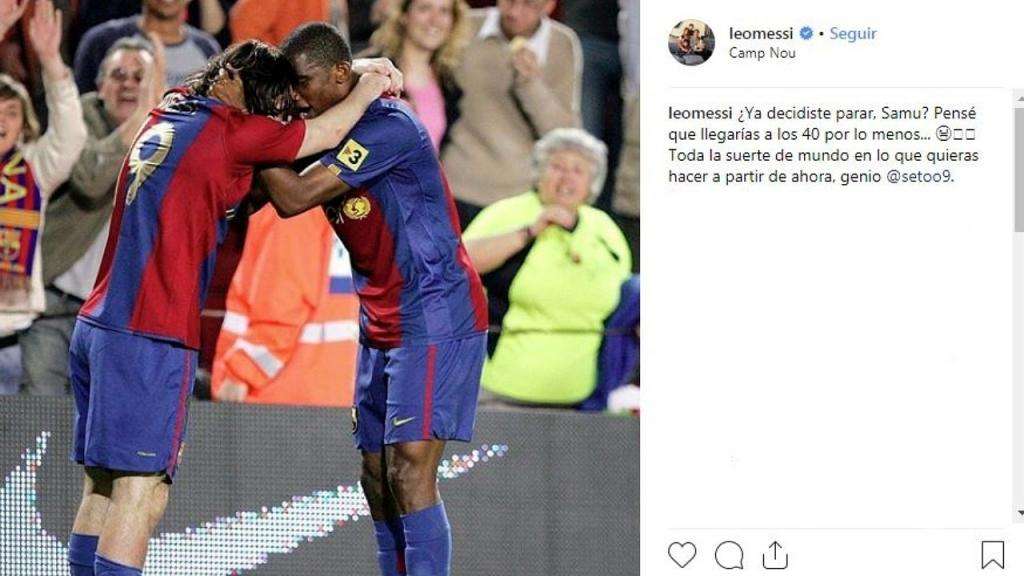Image resolution: width=1024 pixels, height=576 pixels.
Task: Click the post photo of two players
Action: tap(319, 288)
